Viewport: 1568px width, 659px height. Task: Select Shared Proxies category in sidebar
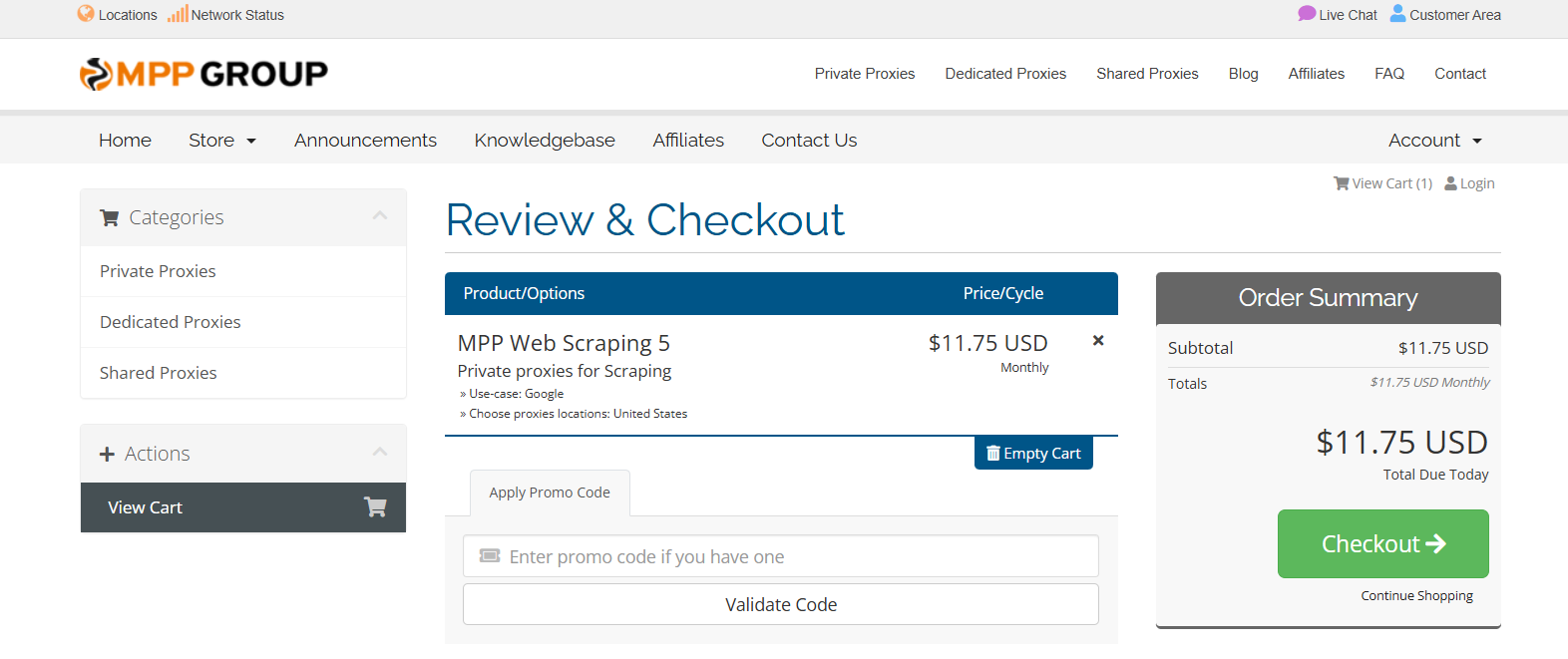(243, 373)
